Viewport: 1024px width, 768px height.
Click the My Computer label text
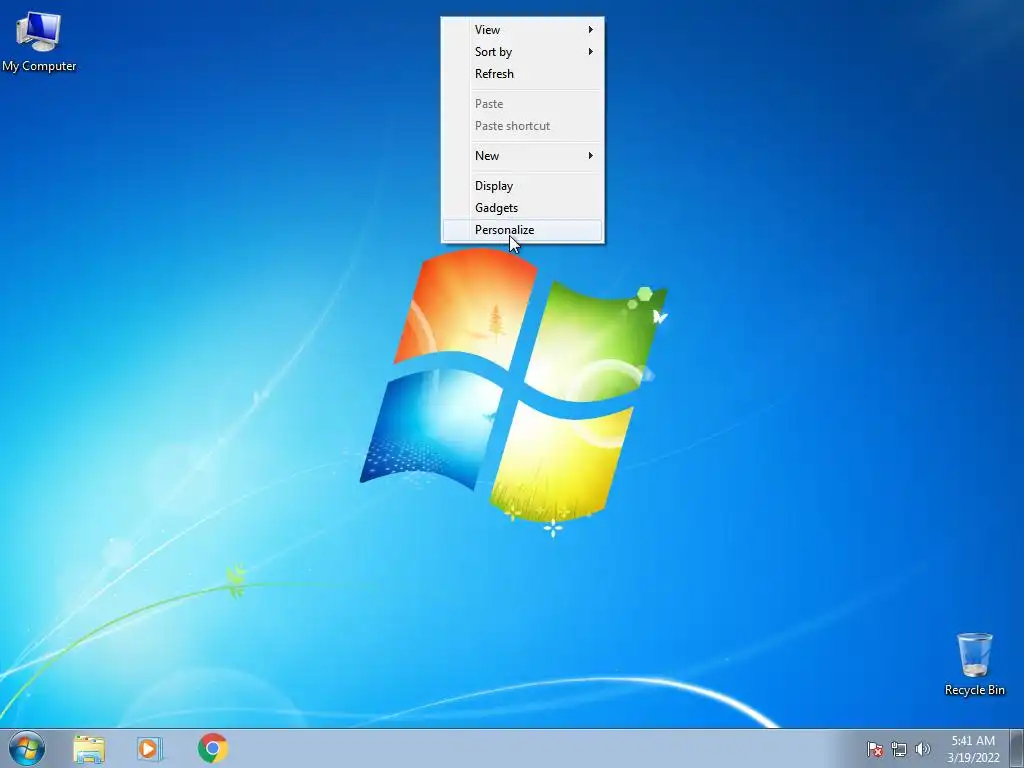point(39,66)
